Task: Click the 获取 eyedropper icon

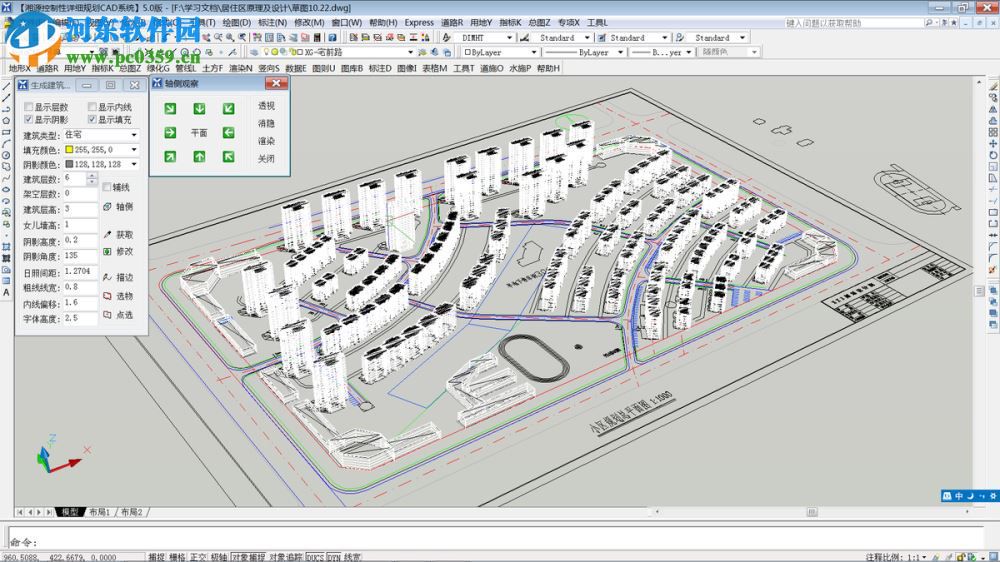Action: point(108,234)
